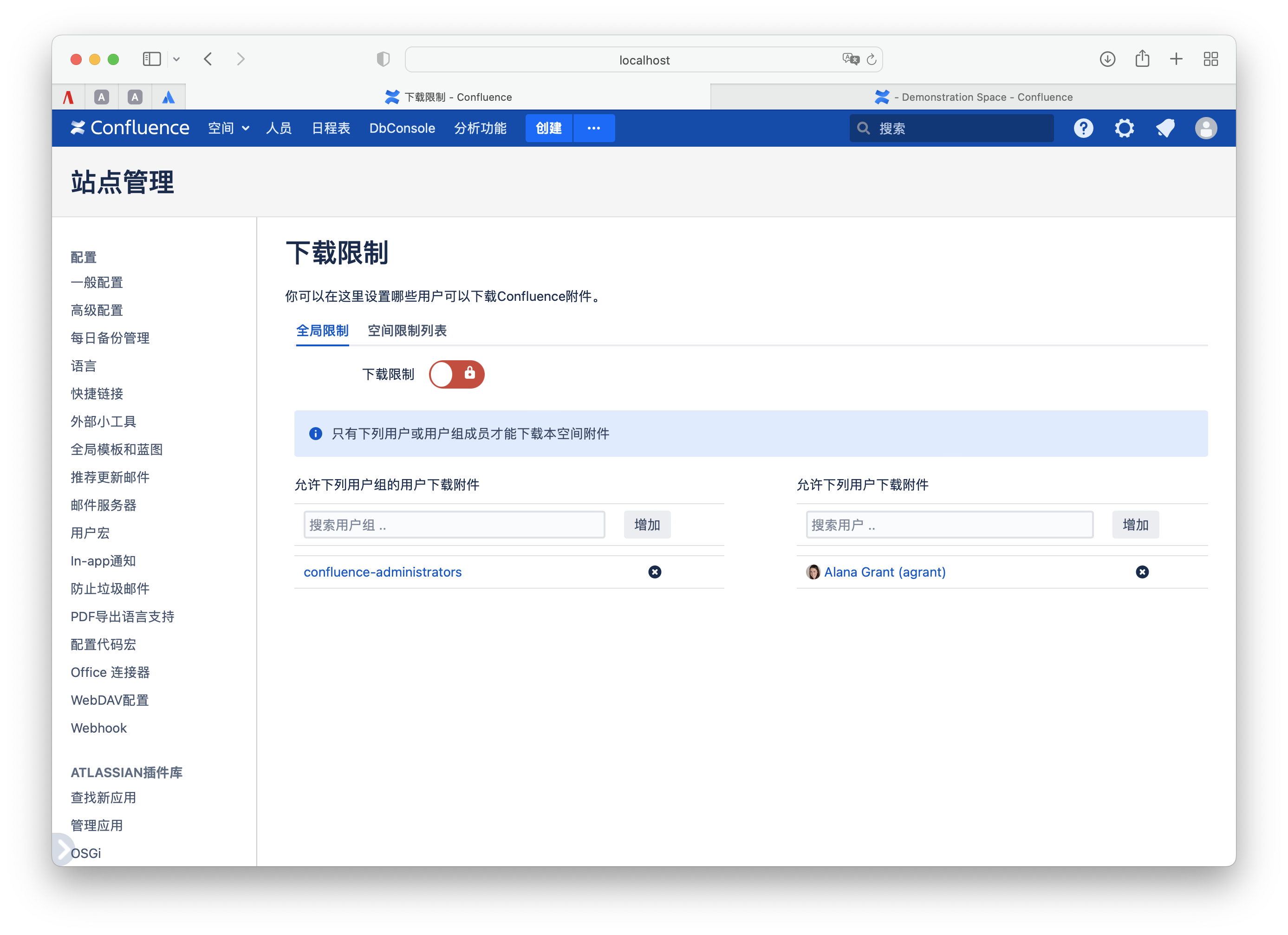1288x935 pixels.
Task: Click the Safari share icon
Action: tap(1142, 59)
